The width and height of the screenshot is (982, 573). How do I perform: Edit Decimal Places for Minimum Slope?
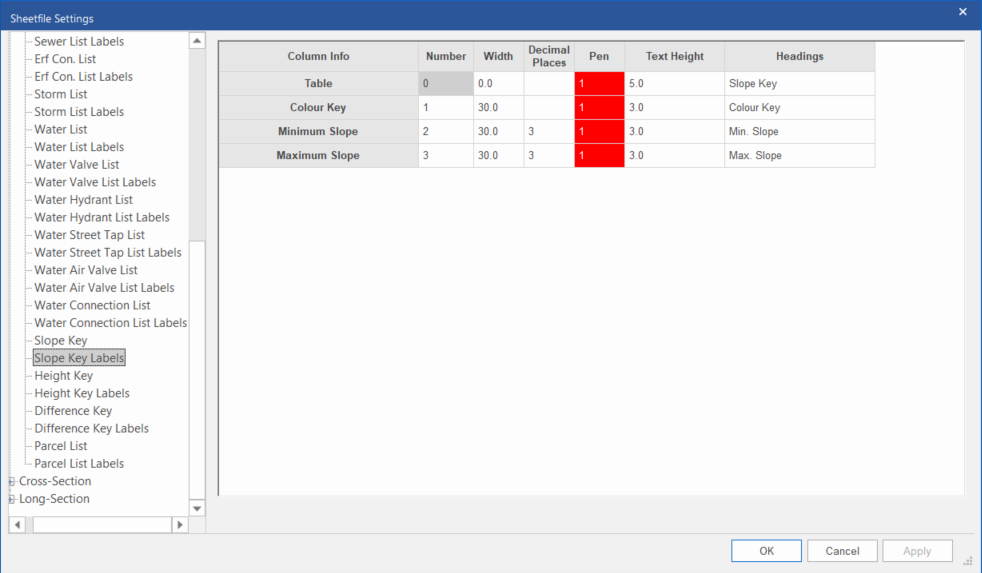[548, 132]
